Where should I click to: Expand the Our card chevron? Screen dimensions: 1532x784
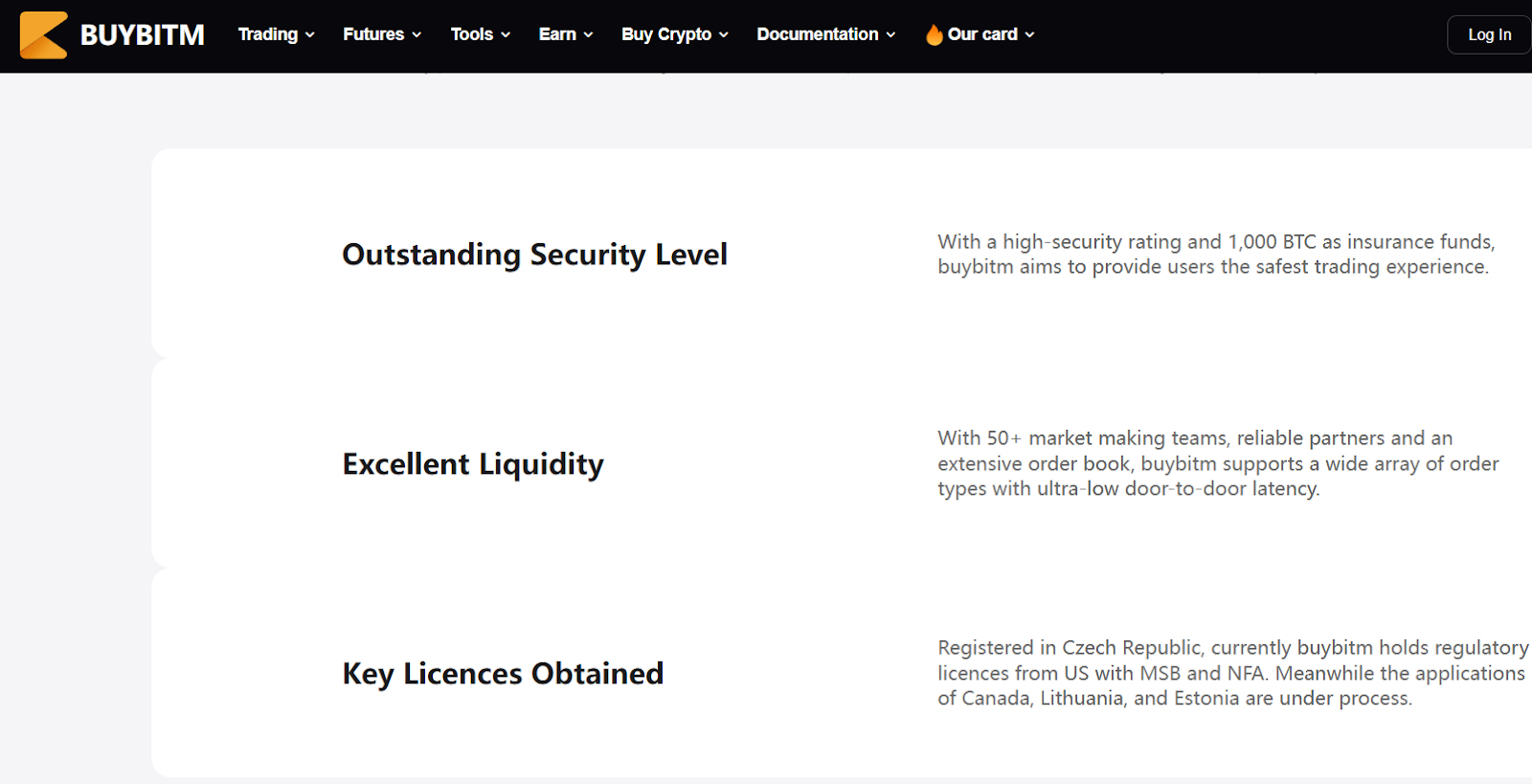(1030, 35)
